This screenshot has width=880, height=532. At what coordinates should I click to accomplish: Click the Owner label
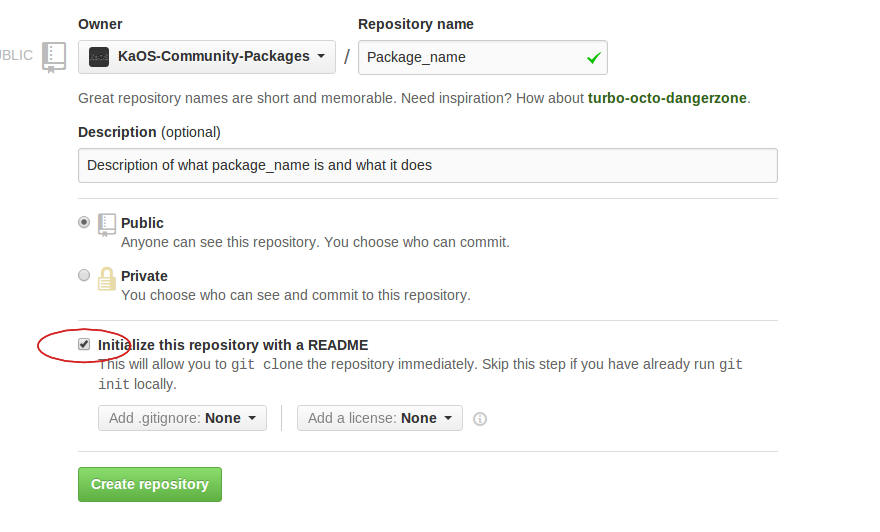[100, 24]
